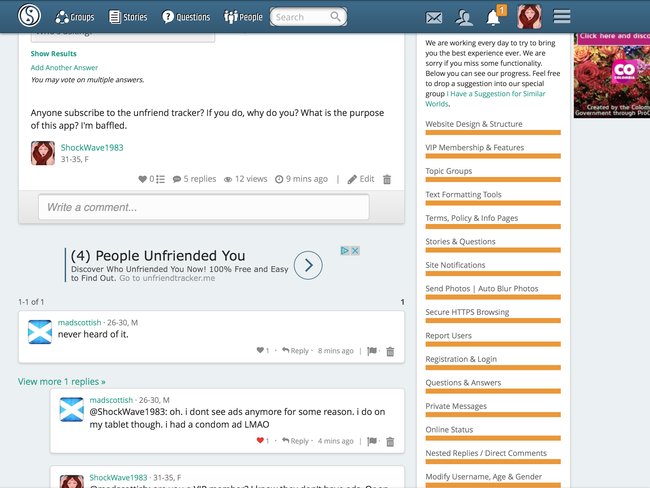This screenshot has width=650, height=488.
Task: Open the AdChoices icon on the ad
Action: [344, 250]
